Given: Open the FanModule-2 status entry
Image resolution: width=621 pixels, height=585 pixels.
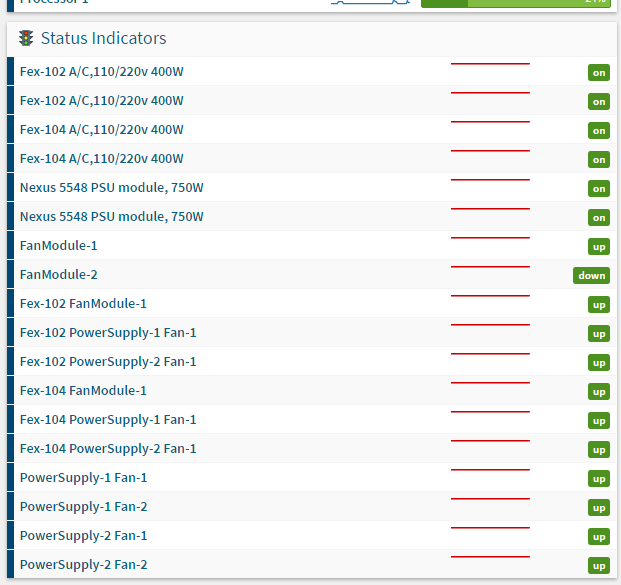Looking at the screenshot, I should coord(59,274).
